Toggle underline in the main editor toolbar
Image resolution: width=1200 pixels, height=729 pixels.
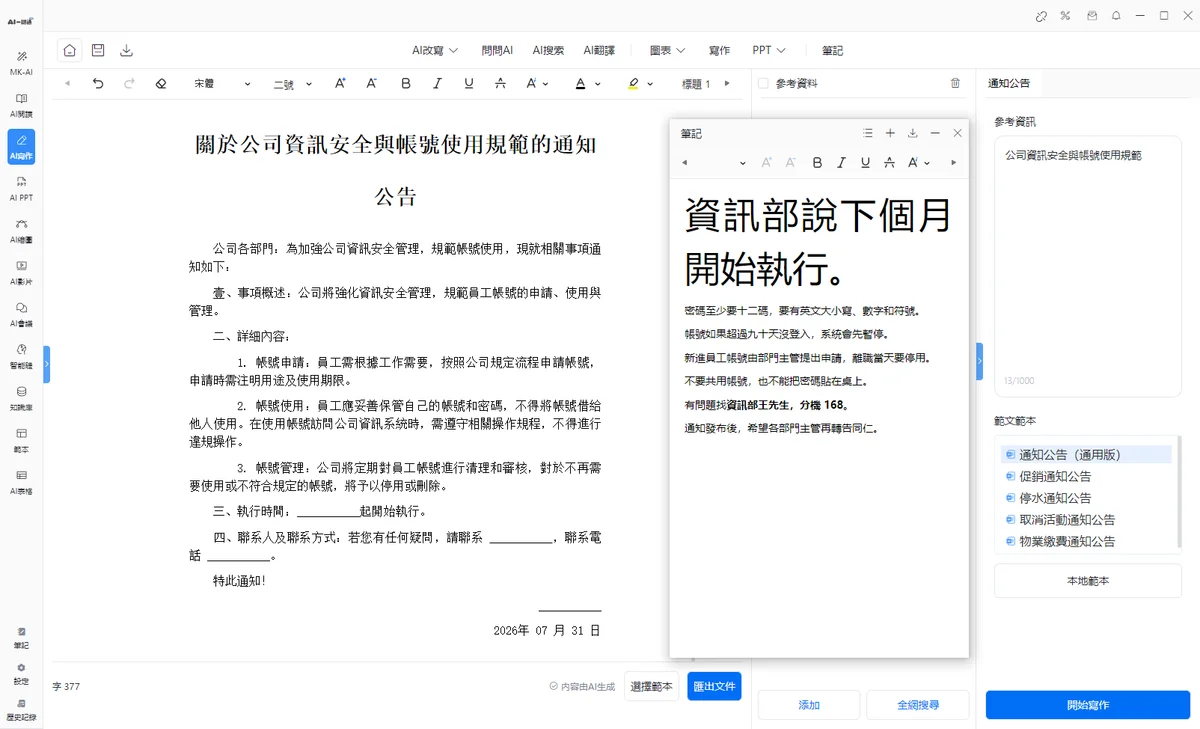pyautogui.click(x=469, y=84)
